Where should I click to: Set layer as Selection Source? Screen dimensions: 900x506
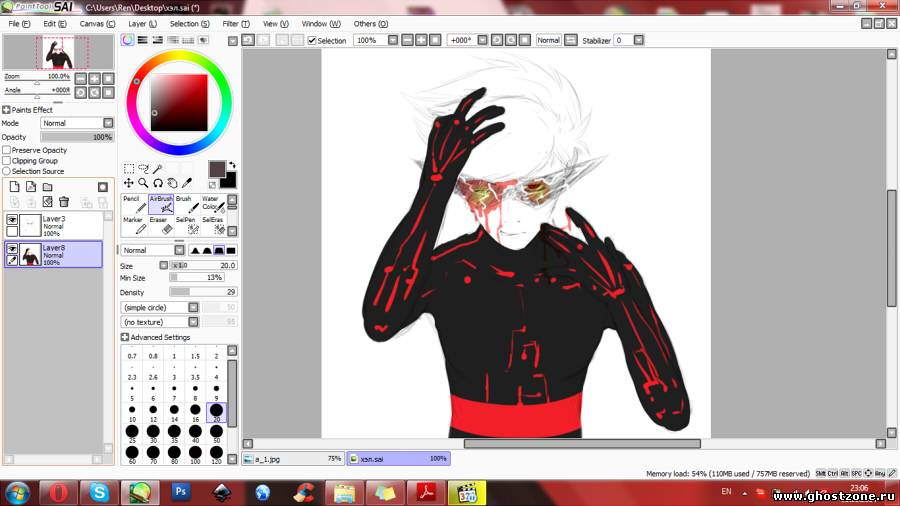(7, 171)
